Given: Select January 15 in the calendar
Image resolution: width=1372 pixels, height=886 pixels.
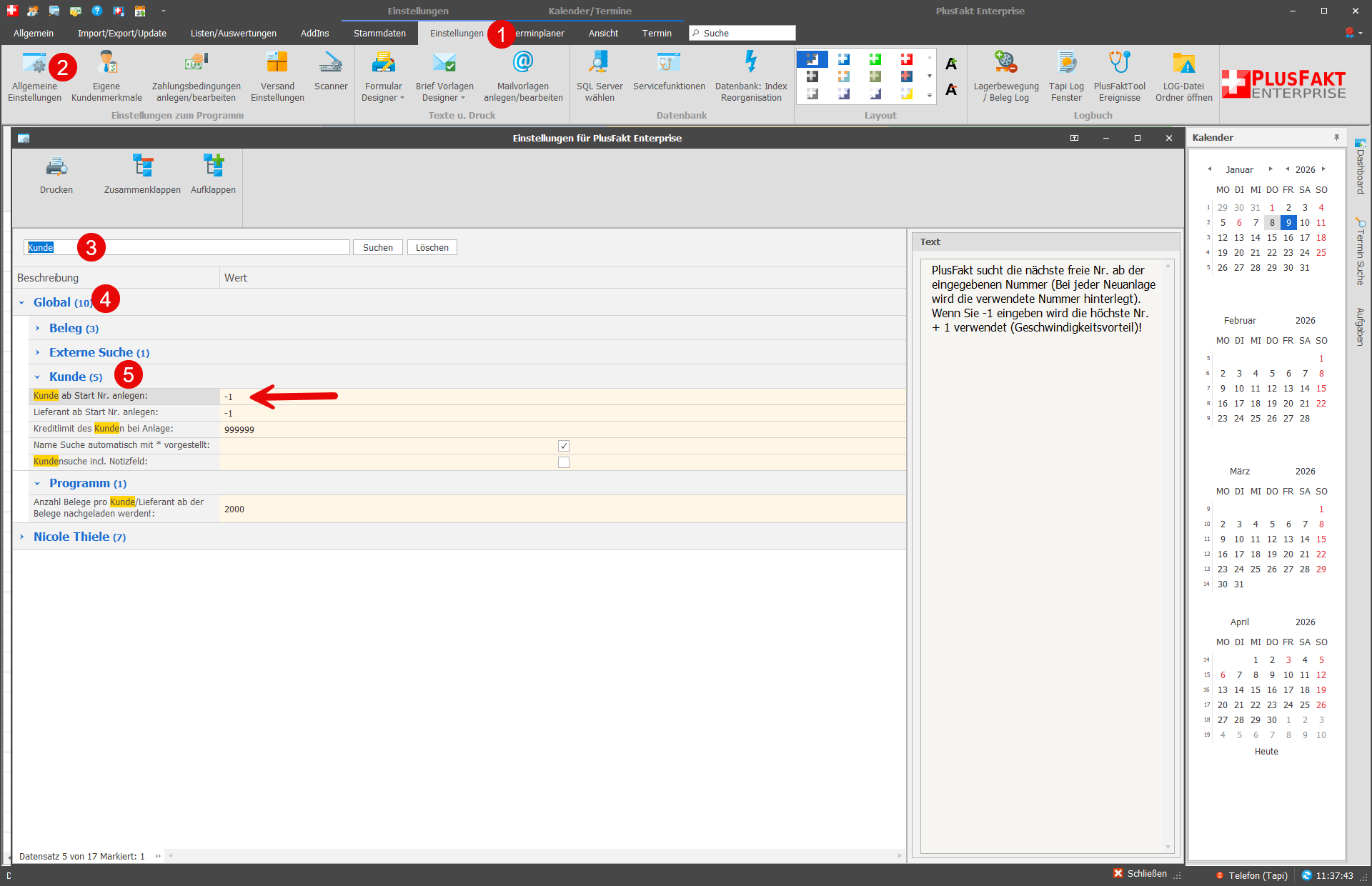Looking at the screenshot, I should pos(1271,238).
